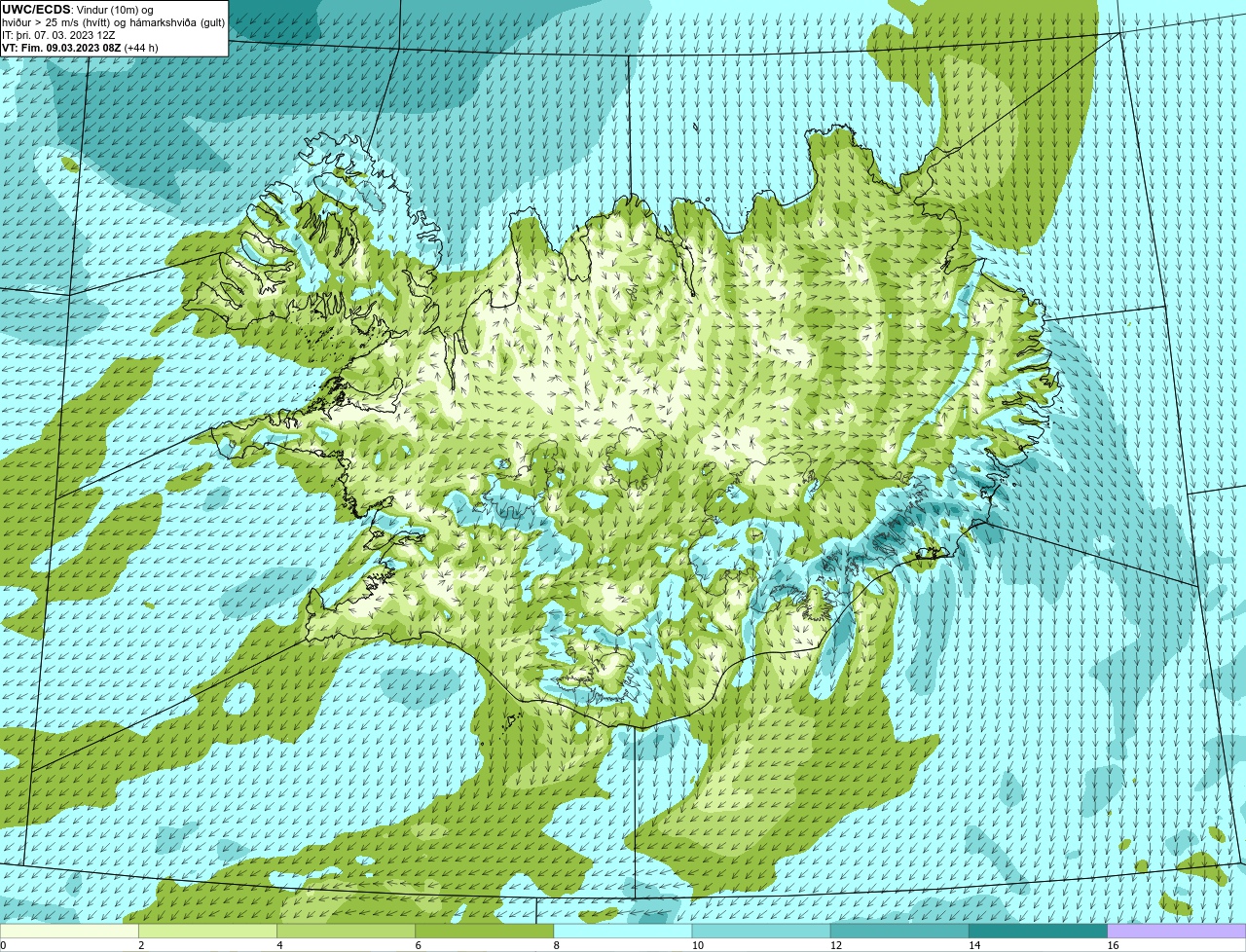This screenshot has height=952, width=1246.
Task: Select the 12–14 m/s teal swatch
Action: (x=899, y=931)
